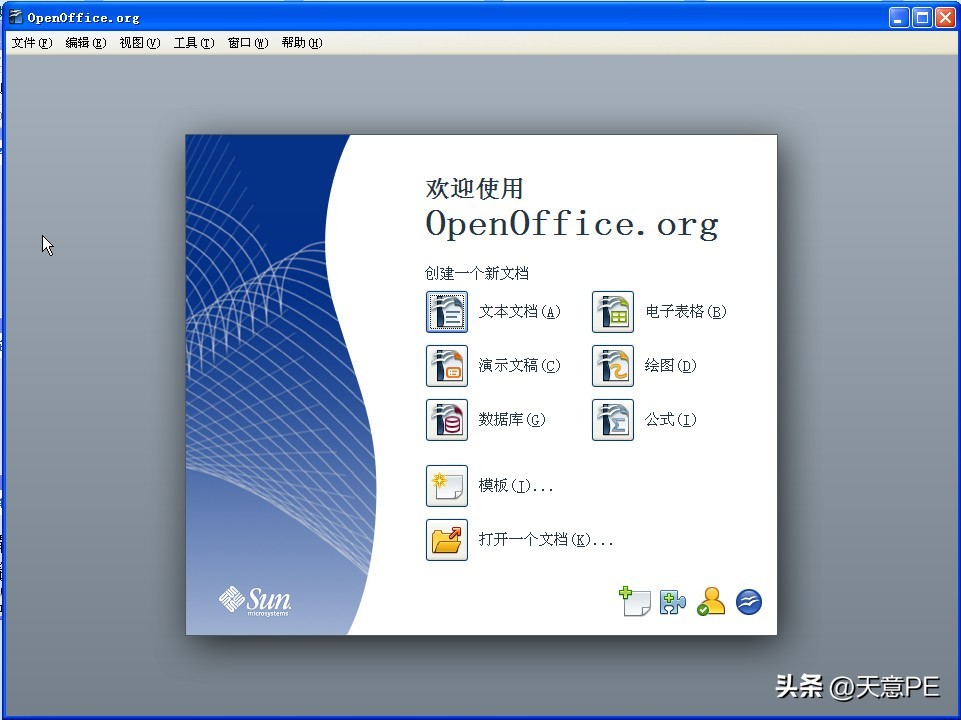Click the OpenOffice.org title bar application icon
Viewport: 961px width, 720px height.
coord(15,17)
